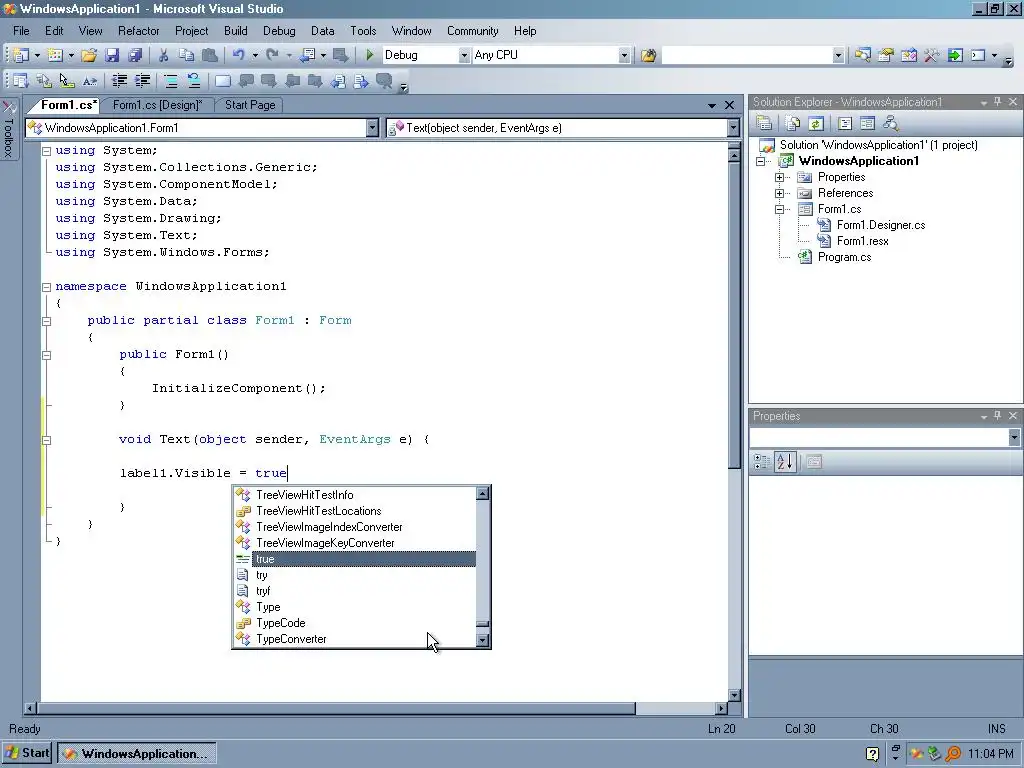Open the Toolbox icon with wrench and hammer
Viewport: 1024px width, 768px height.
point(931,56)
